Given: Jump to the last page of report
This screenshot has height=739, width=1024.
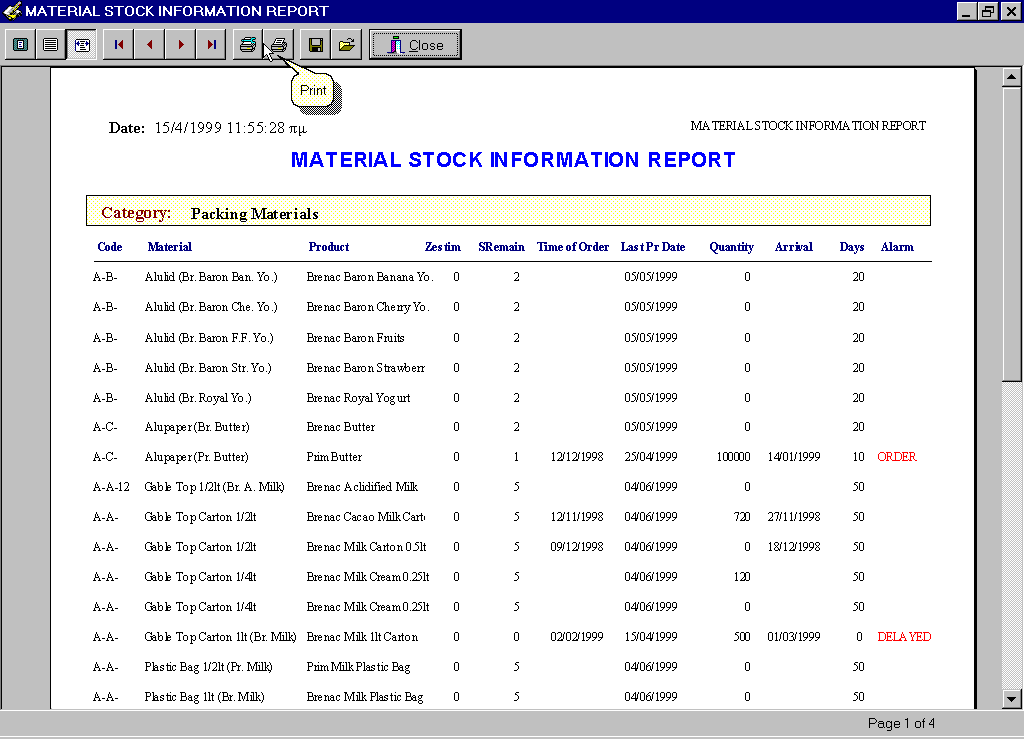Looking at the screenshot, I should (212, 45).
